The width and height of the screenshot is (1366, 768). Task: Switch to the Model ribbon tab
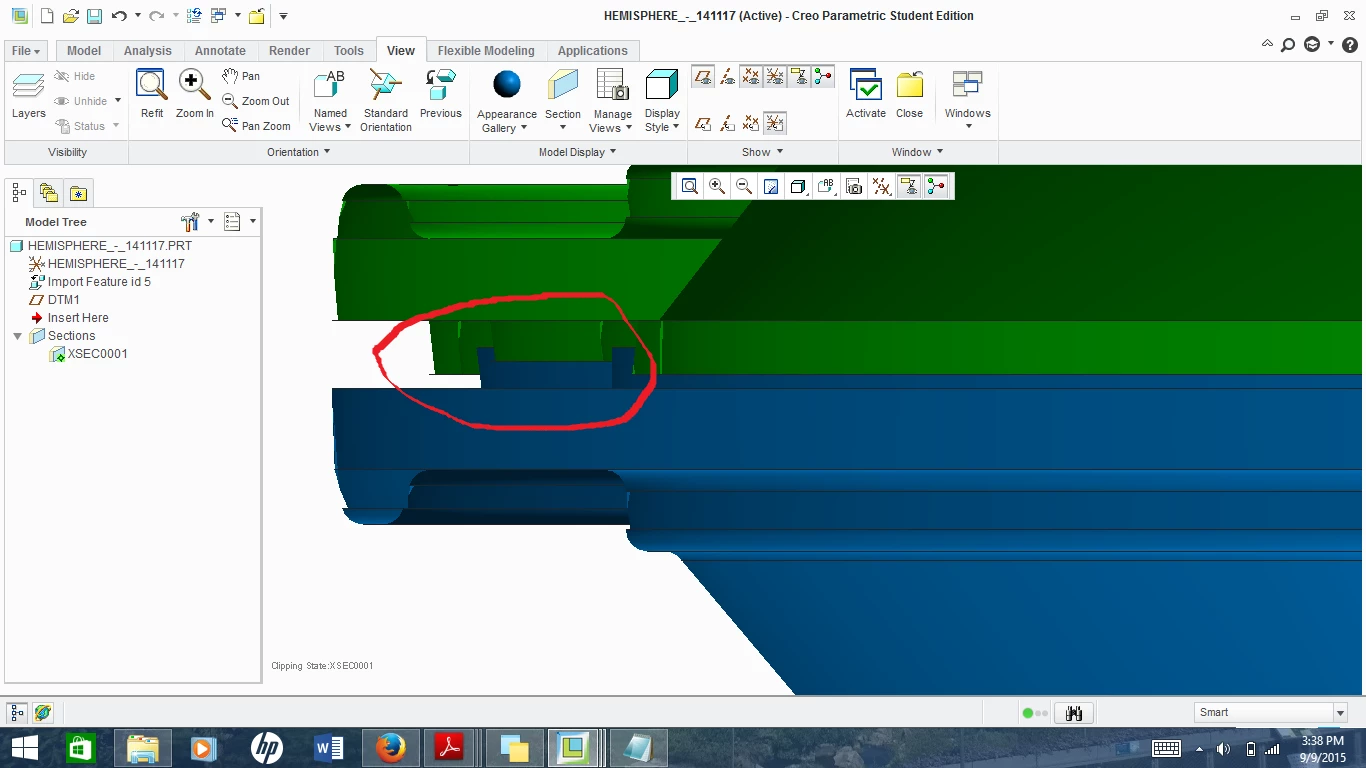click(84, 50)
